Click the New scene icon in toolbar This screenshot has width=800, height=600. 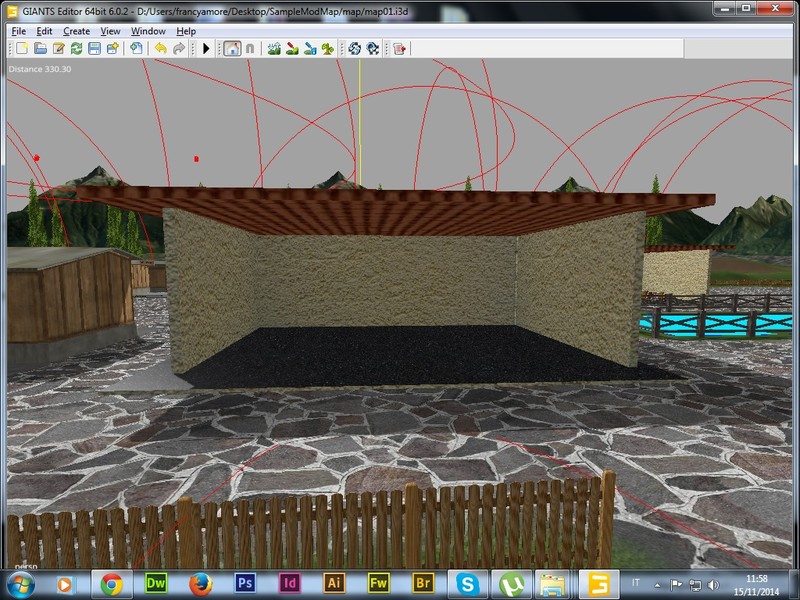22,48
